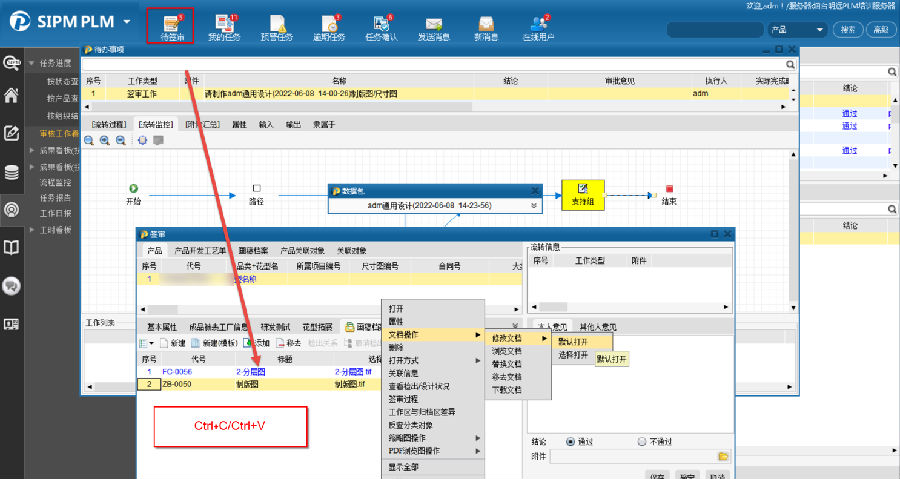Screen dimensions: 900x479
Task: Click the 发送消息 envelope icon
Action: pos(433,26)
